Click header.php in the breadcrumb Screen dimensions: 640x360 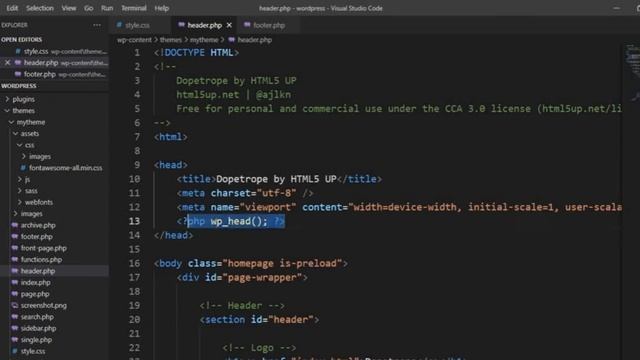(254, 40)
